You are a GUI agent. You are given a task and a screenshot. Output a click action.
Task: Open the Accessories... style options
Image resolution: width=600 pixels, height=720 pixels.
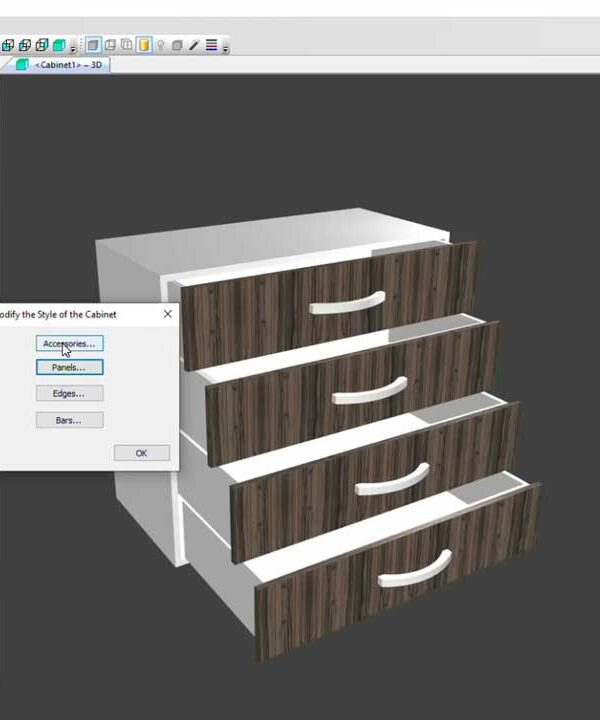click(x=69, y=343)
